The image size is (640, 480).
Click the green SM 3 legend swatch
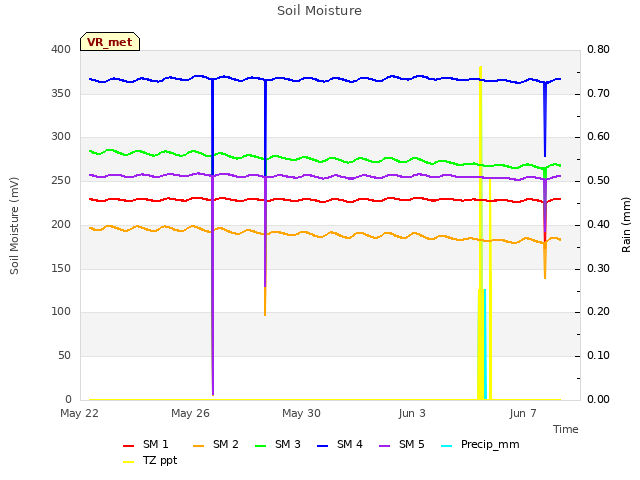coord(260,446)
